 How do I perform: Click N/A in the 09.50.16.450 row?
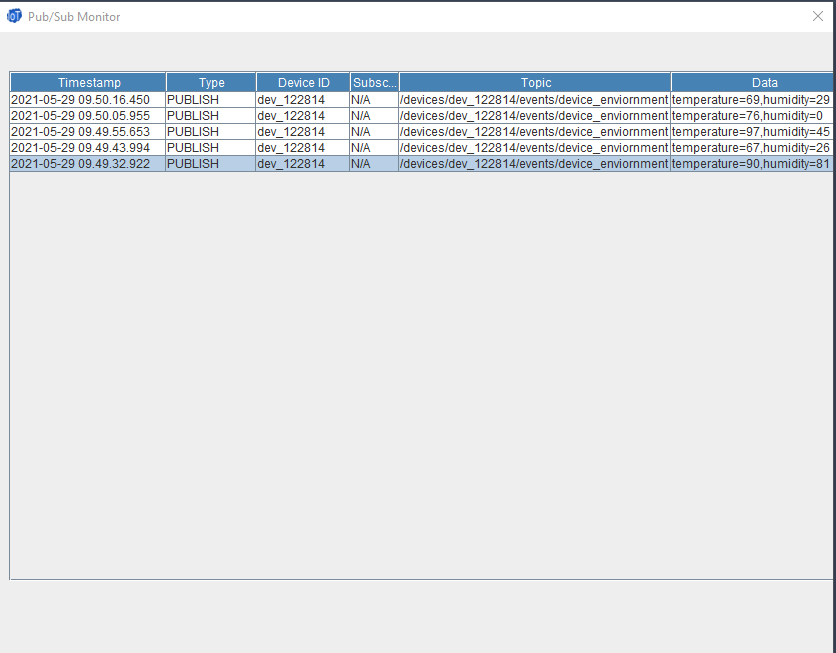click(x=360, y=100)
